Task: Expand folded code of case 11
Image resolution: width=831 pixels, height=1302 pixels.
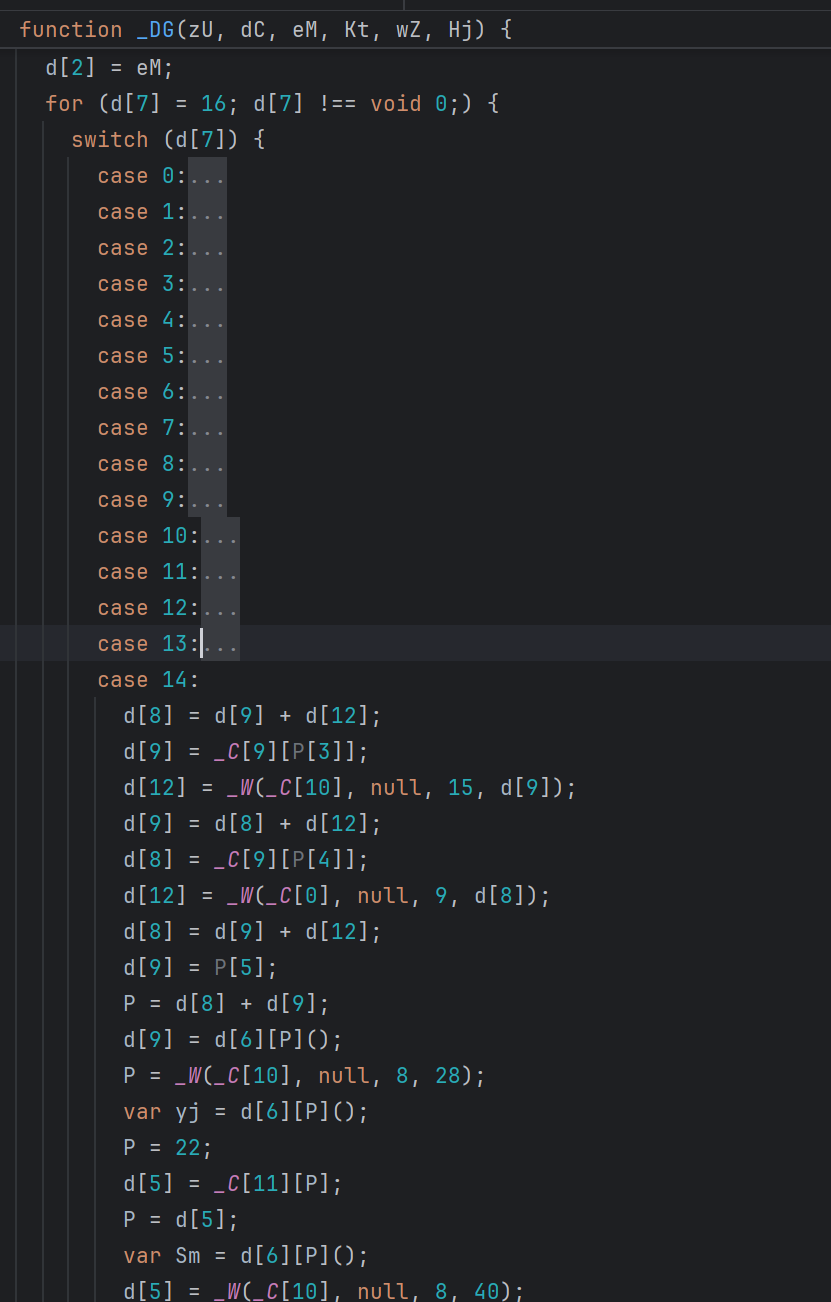Action: click(220, 572)
